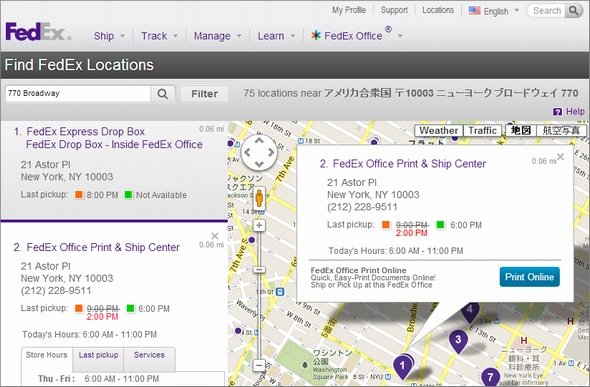This screenshot has height=387, width=590.
Task: Click the Help question mark icon
Action: pyautogui.click(x=557, y=112)
